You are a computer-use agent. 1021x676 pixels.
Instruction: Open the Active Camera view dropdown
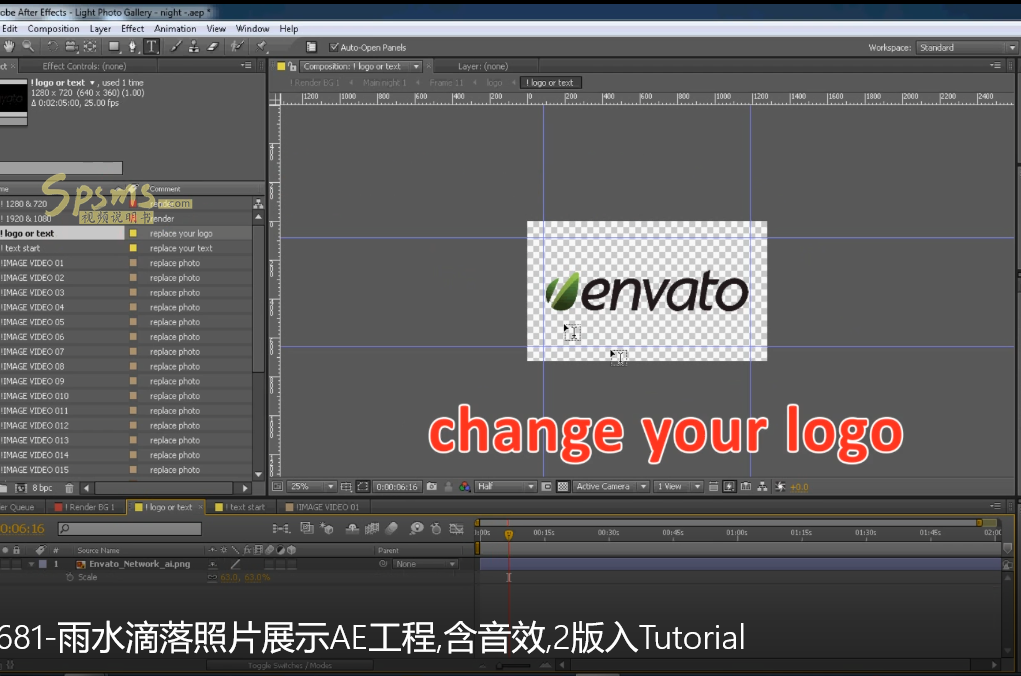click(x=611, y=486)
